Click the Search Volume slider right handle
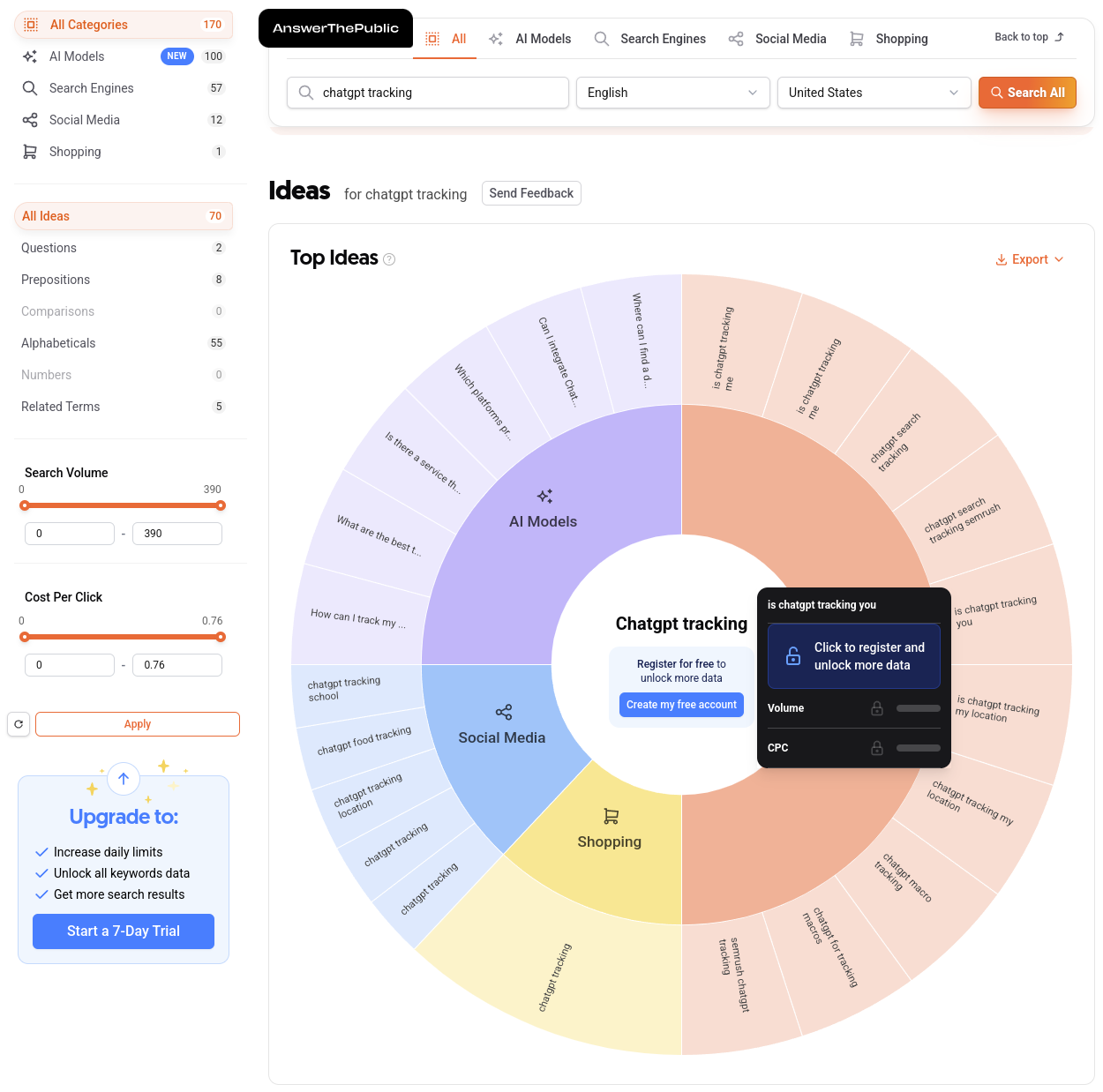The width and height of the screenshot is (1103, 1092). (221, 505)
